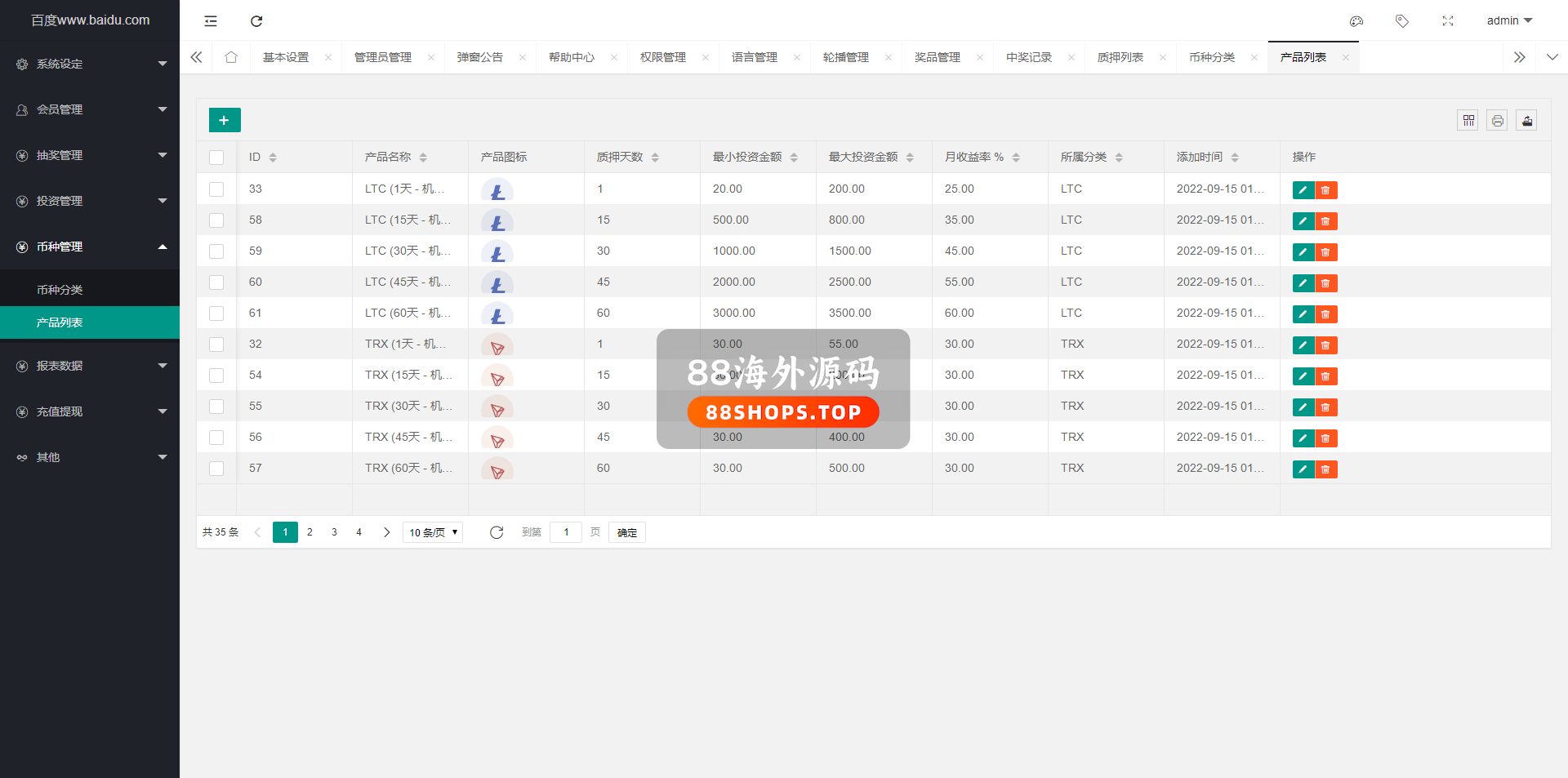Toggle sidebar collapse icon in header
The height and width of the screenshot is (778, 1568).
click(x=211, y=21)
